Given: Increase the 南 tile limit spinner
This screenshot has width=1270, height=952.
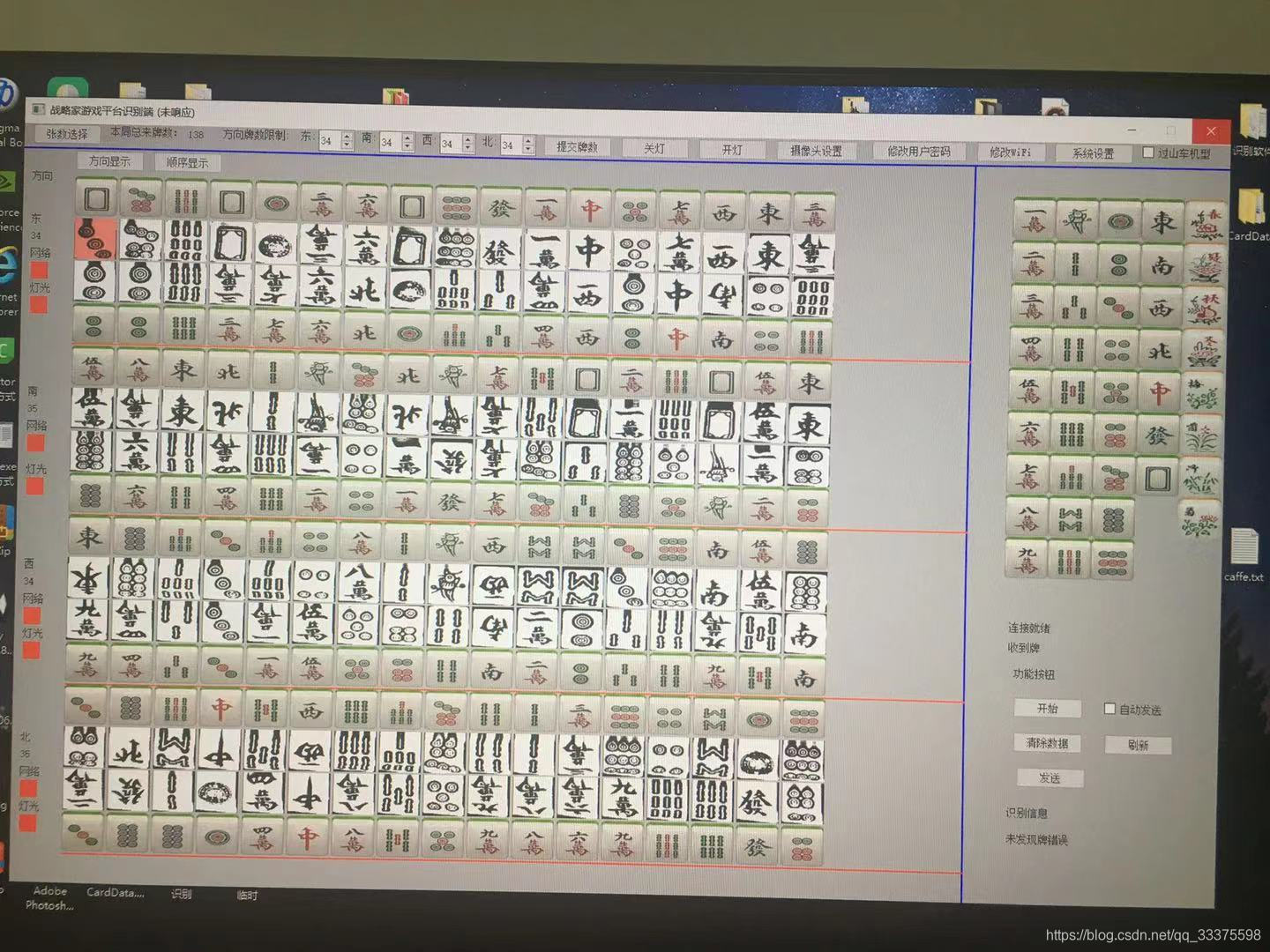Looking at the screenshot, I should coord(407,137).
